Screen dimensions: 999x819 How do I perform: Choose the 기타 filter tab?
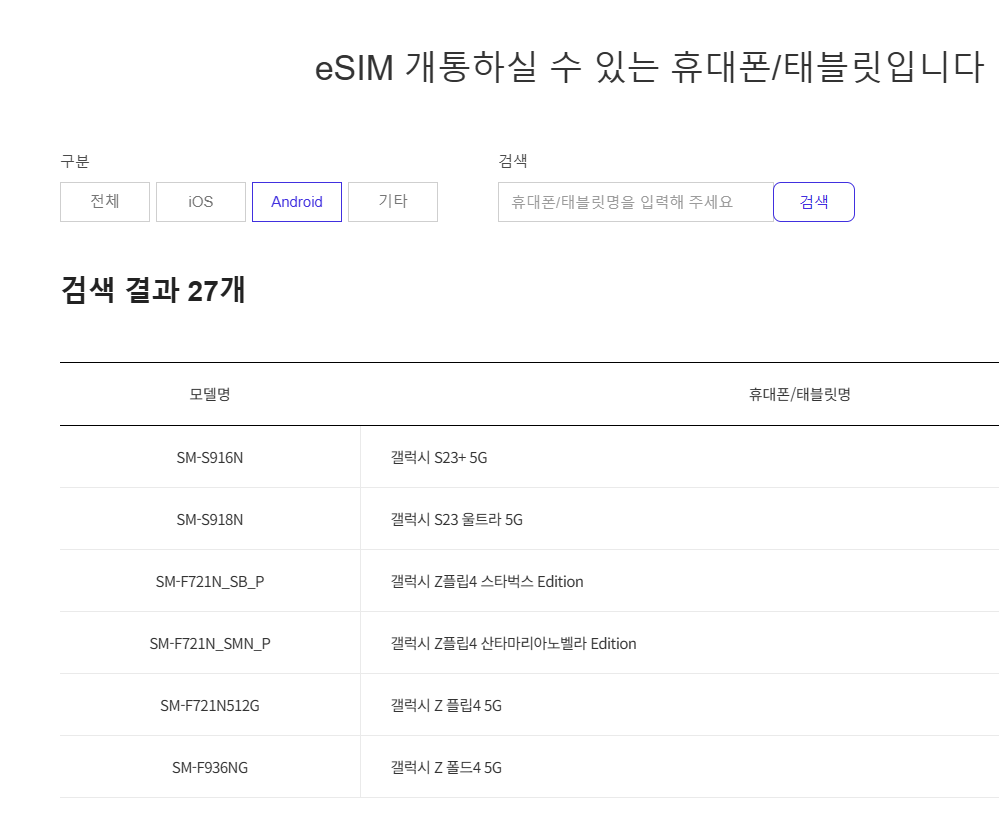pyautogui.click(x=393, y=202)
